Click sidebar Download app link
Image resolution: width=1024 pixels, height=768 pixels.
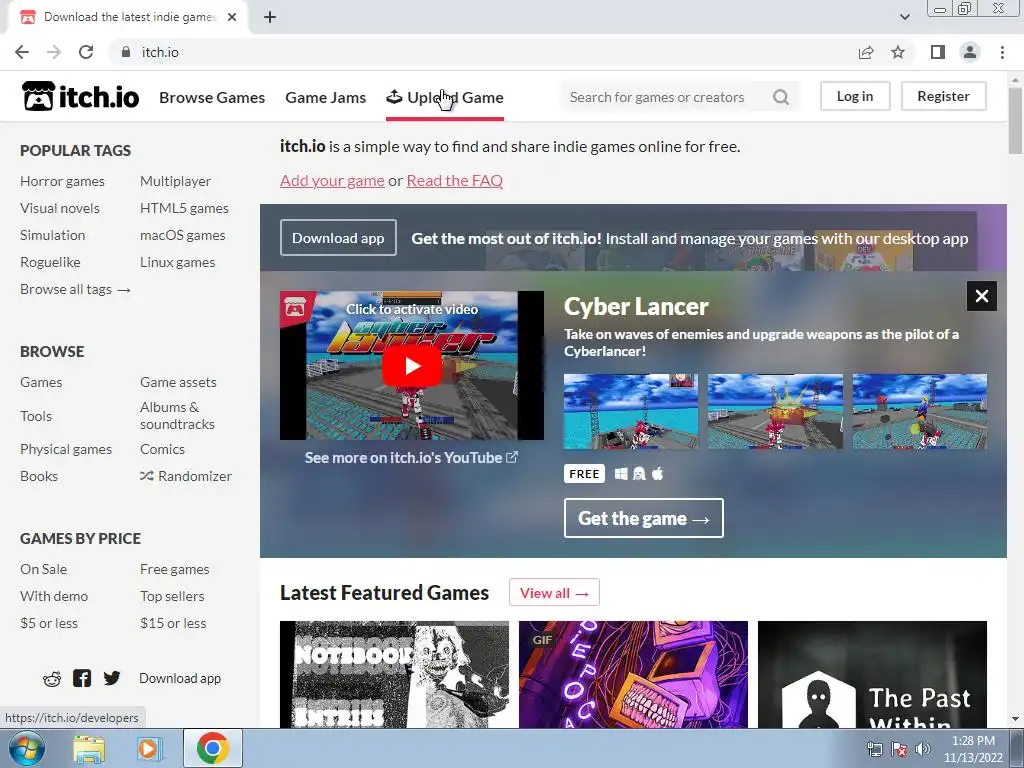pos(180,679)
